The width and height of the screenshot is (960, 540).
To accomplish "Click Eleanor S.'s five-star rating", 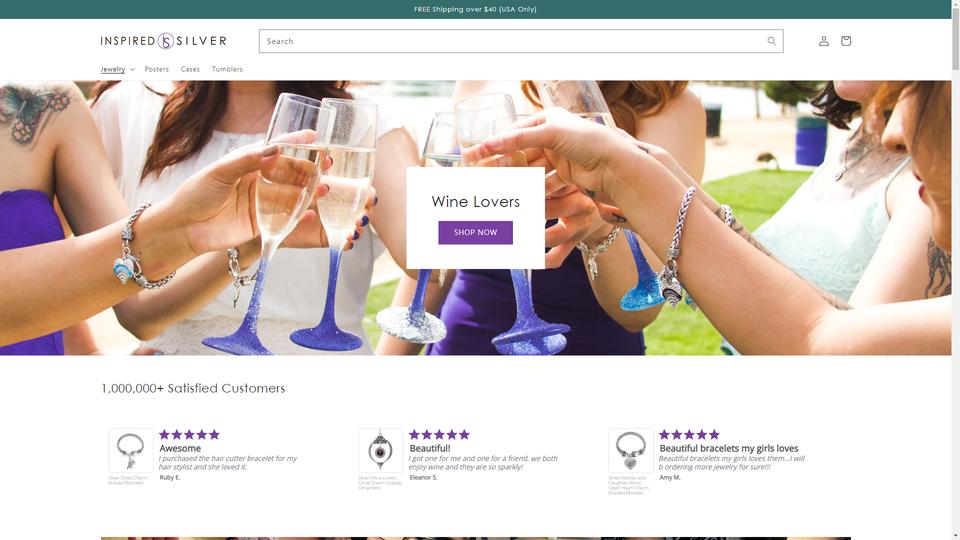I will 439,435.
